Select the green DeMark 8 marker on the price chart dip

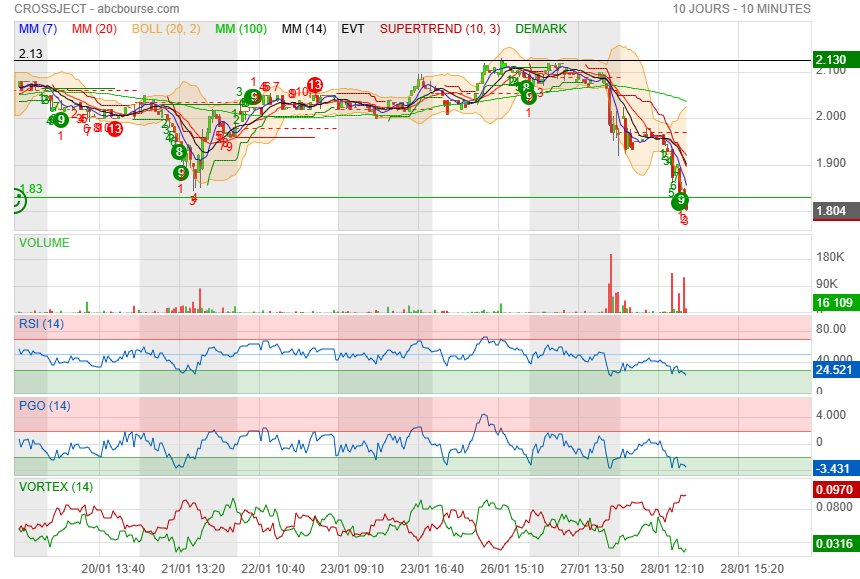coord(178,152)
